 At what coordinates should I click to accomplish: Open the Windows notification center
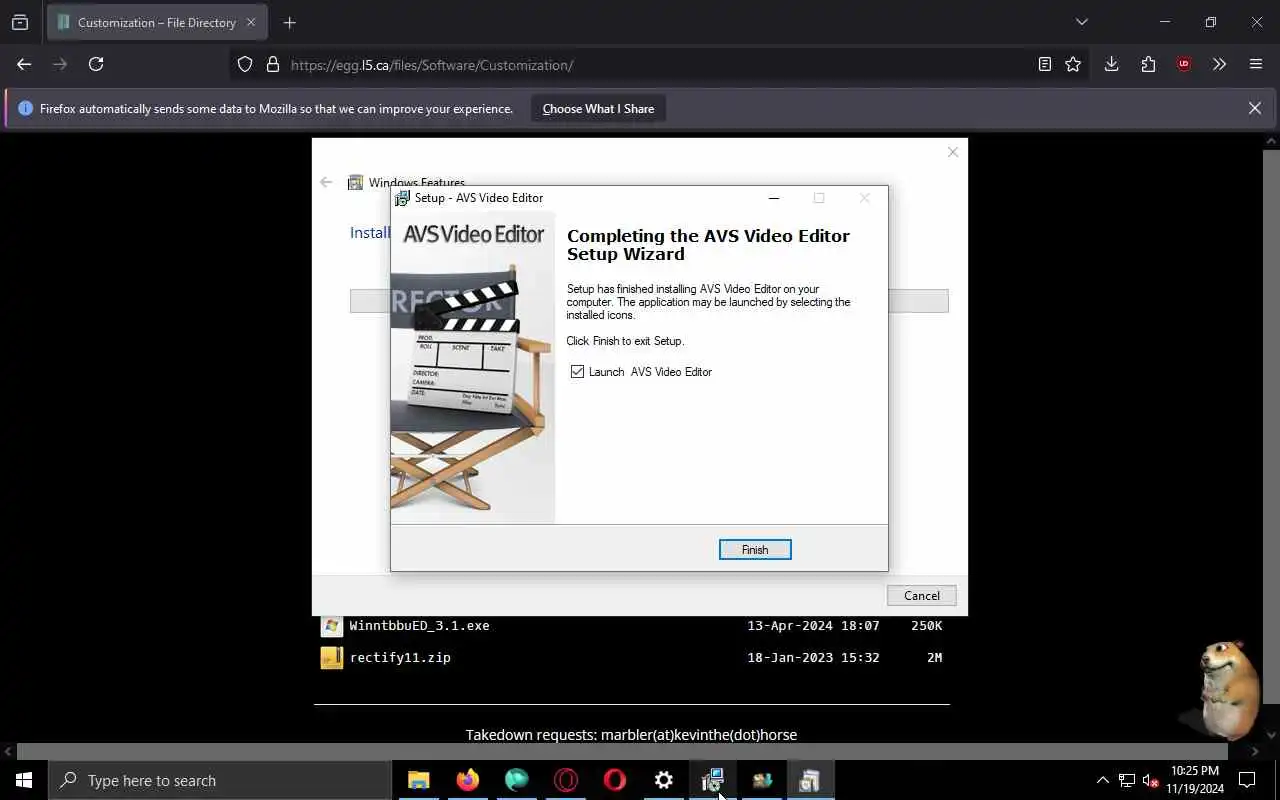tap(1247, 780)
